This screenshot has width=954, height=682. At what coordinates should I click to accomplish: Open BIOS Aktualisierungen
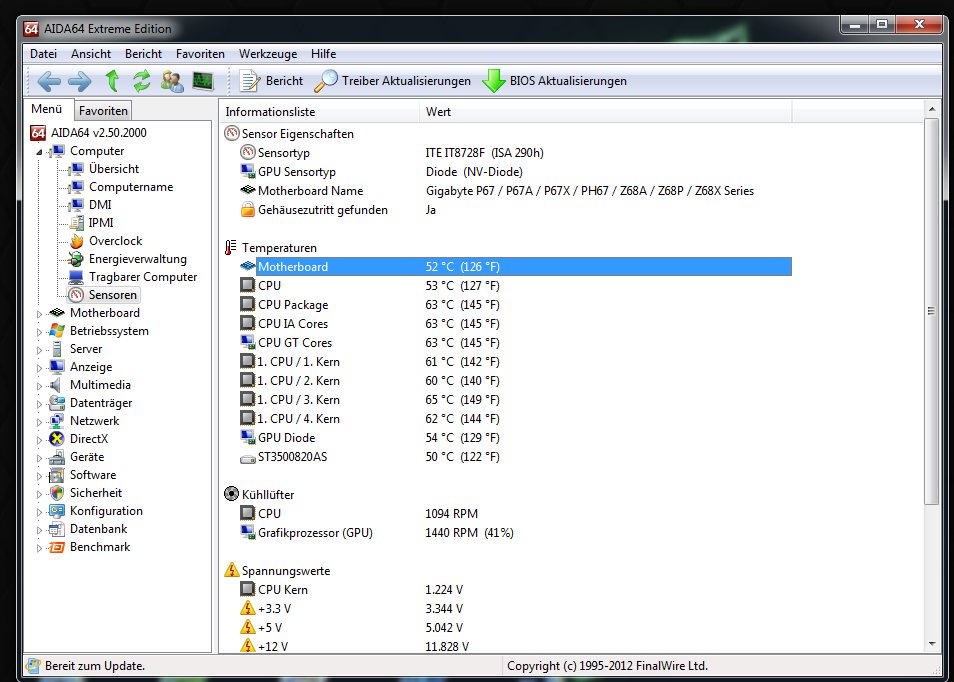(554, 81)
